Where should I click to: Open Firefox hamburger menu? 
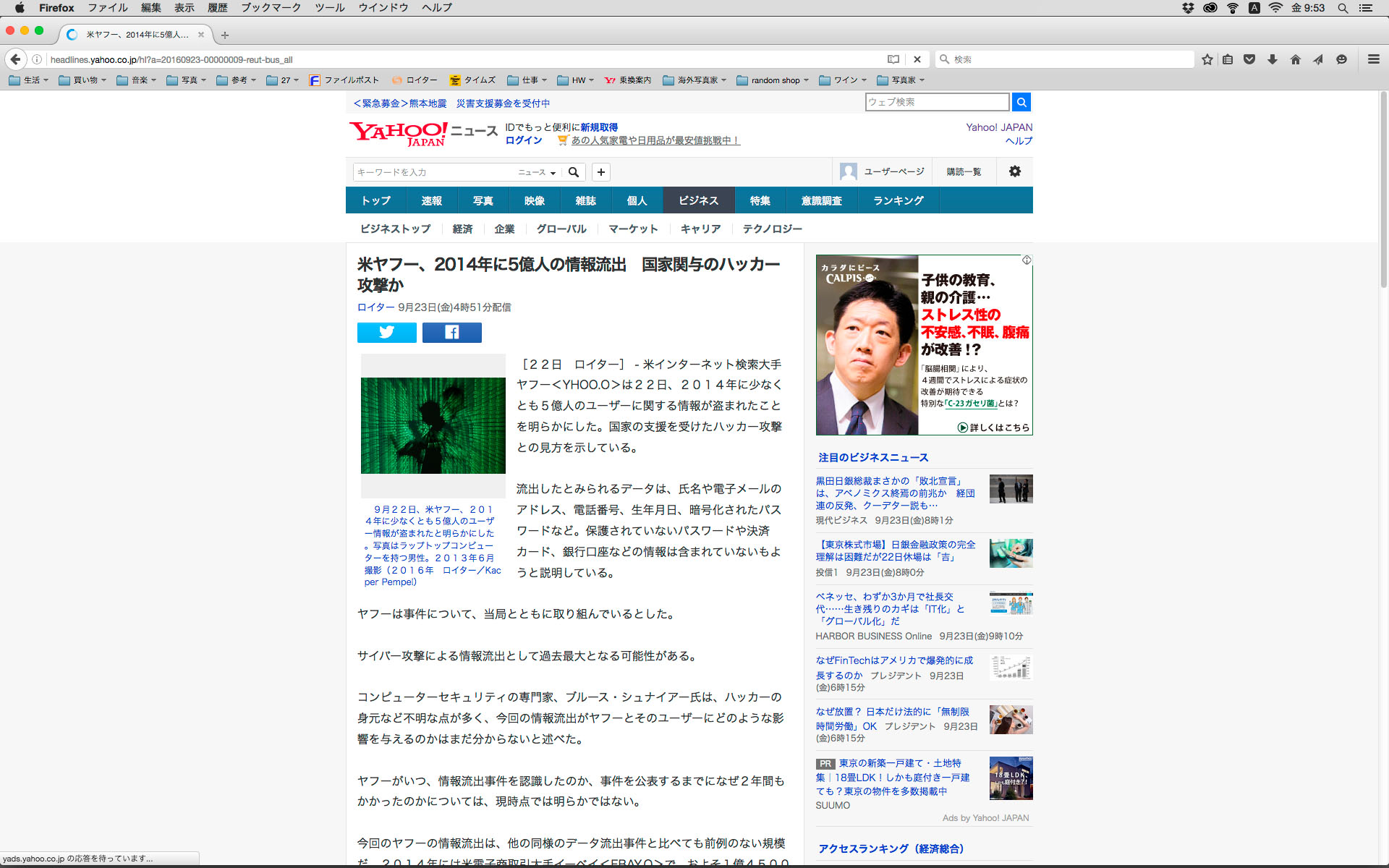tap(1373, 59)
